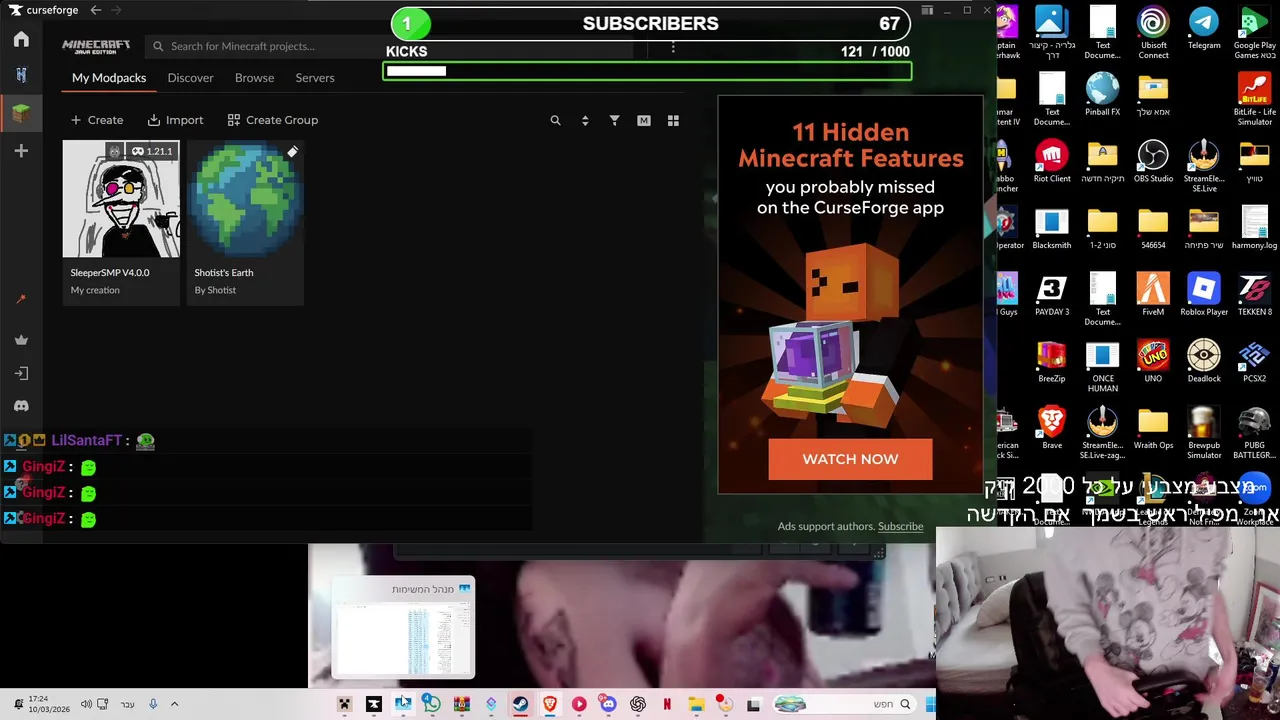This screenshot has width=1280, height=720.
Task: Open the TEKKEN 8 desktop icon
Action: (x=1254, y=295)
